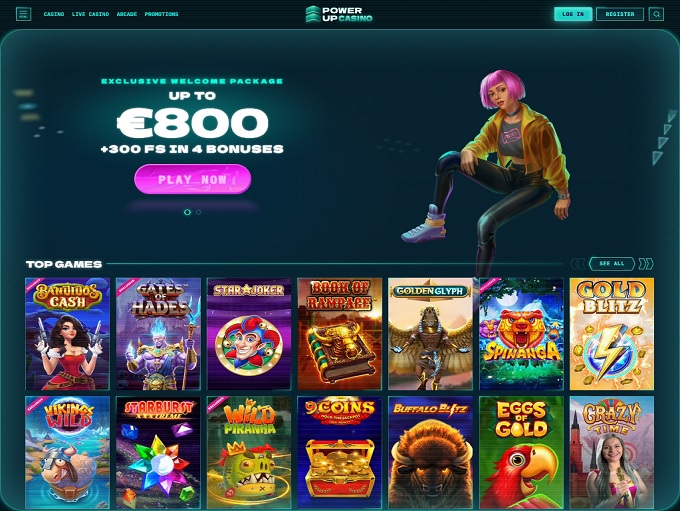The image size is (680, 511).
Task: Open the Gold Blitz game thumbnail
Action: coord(611,334)
